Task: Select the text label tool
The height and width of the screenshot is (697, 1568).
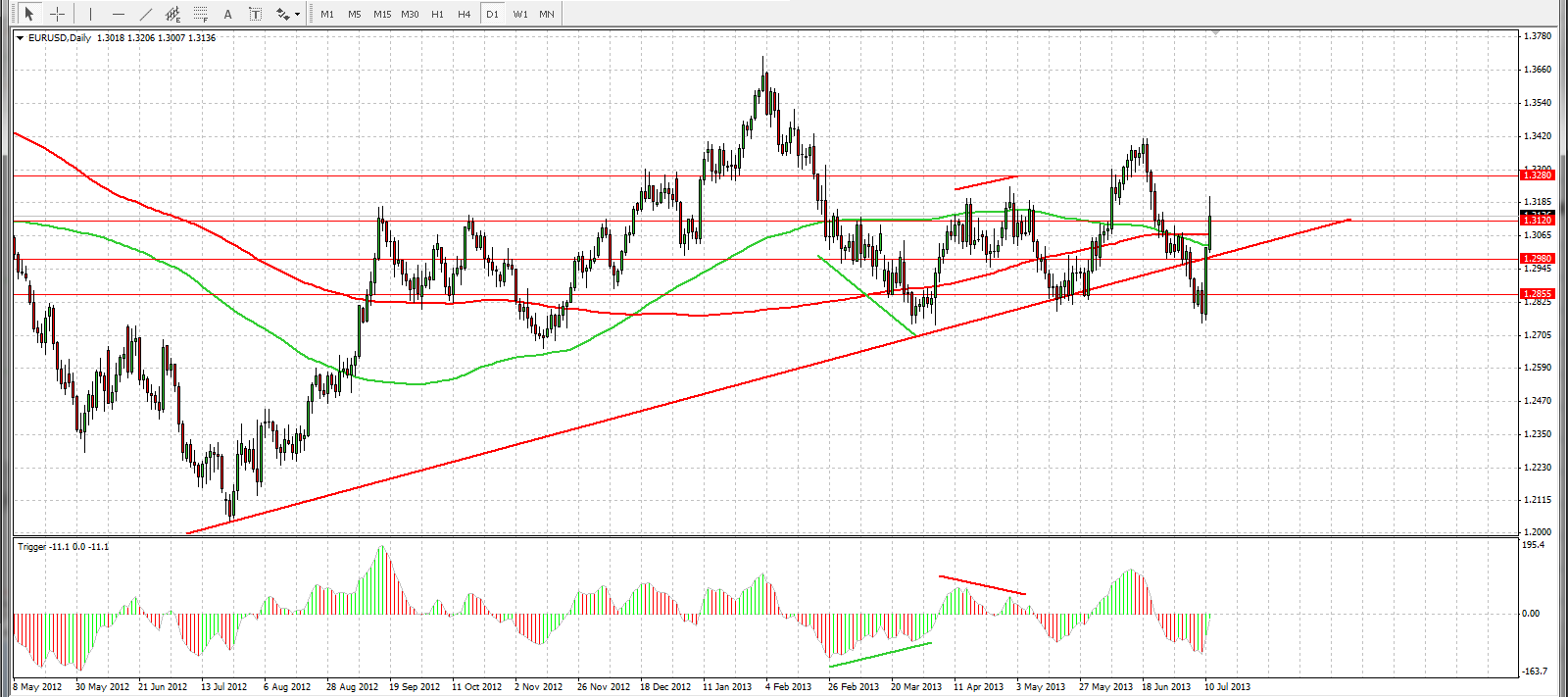Action: [256, 14]
